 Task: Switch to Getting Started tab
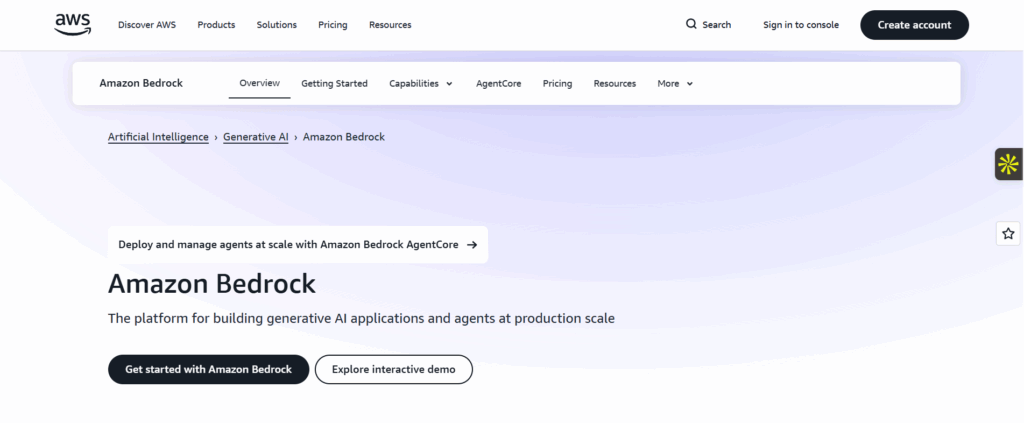coord(334,84)
